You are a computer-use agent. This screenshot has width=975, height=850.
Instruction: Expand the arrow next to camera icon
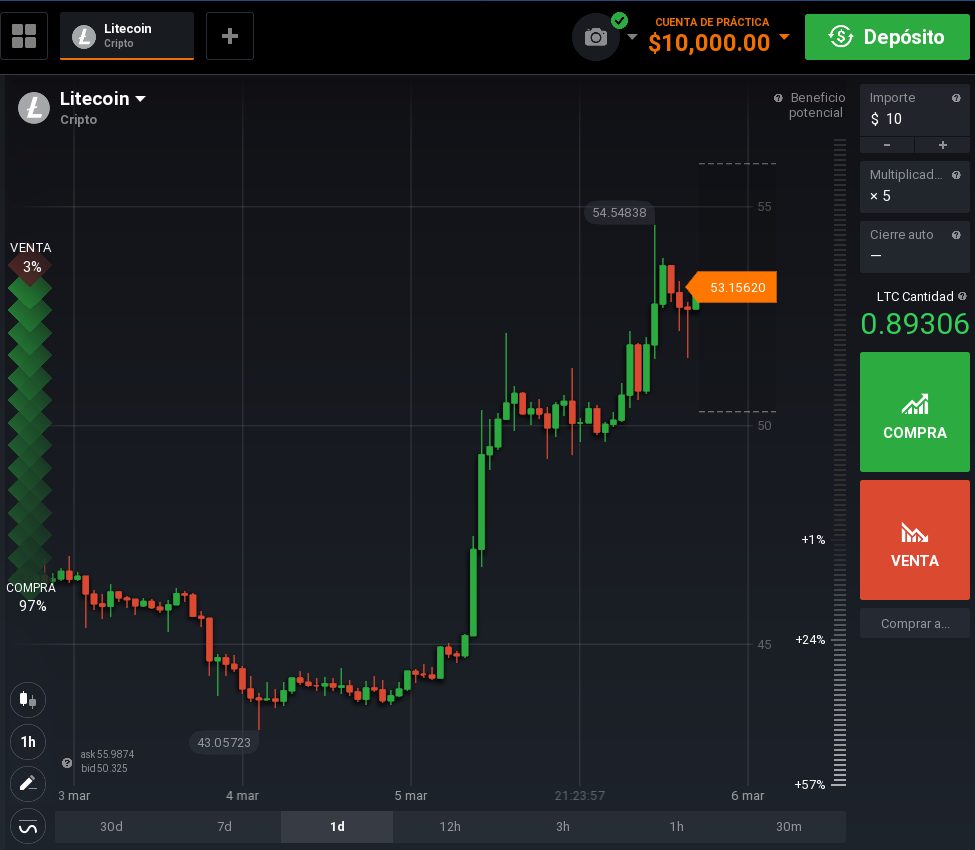coord(632,37)
